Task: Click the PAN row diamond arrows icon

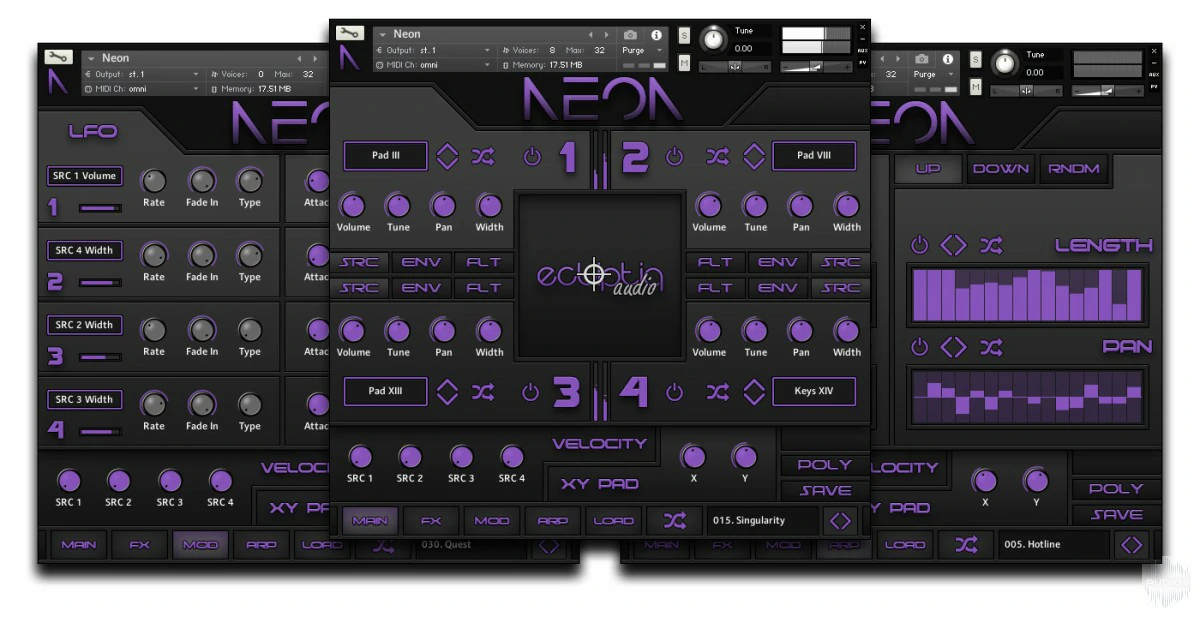Action: (954, 347)
